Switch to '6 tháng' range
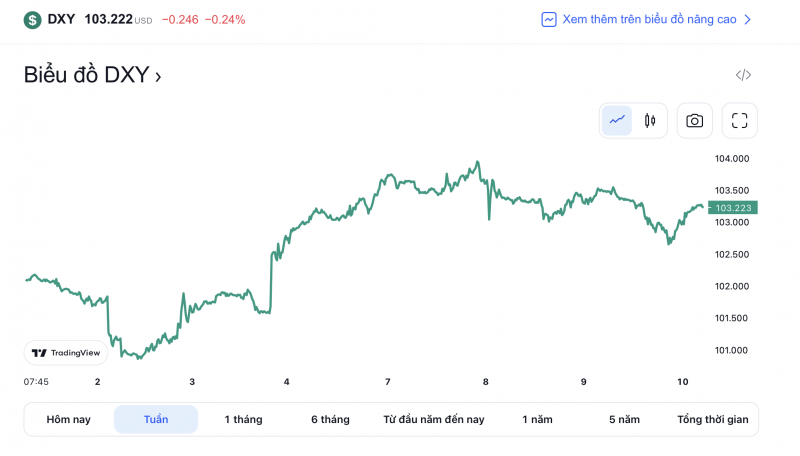800x456 pixels. tap(330, 419)
